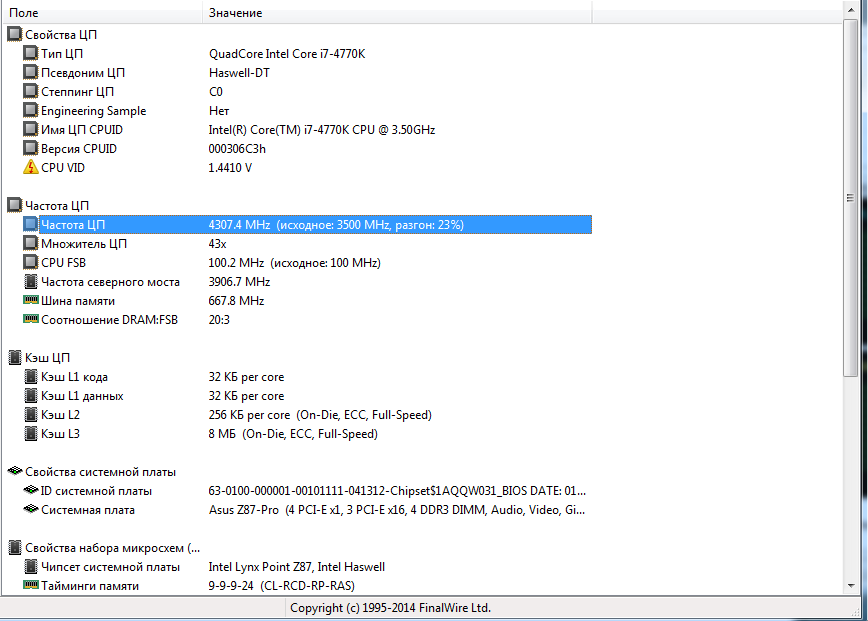This screenshot has width=868, height=621.
Task: Click the Engineering Sample value Нет
Action: (219, 111)
